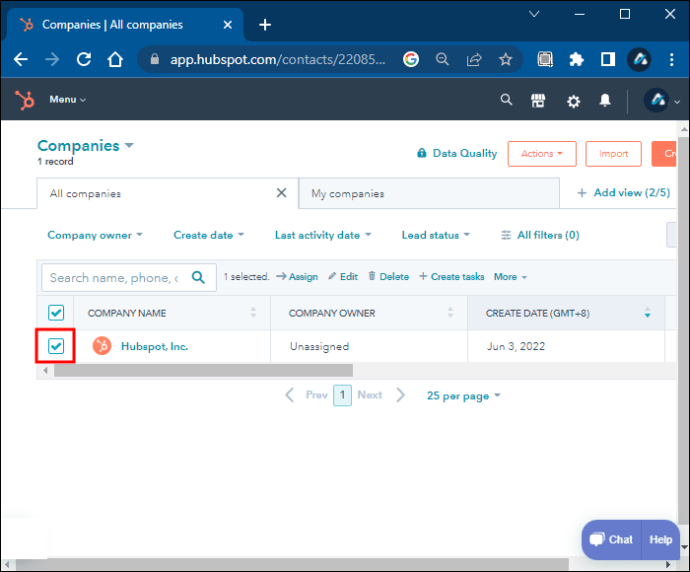Image resolution: width=690 pixels, height=572 pixels.
Task: Open the Create date filter
Action: pyautogui.click(x=209, y=235)
